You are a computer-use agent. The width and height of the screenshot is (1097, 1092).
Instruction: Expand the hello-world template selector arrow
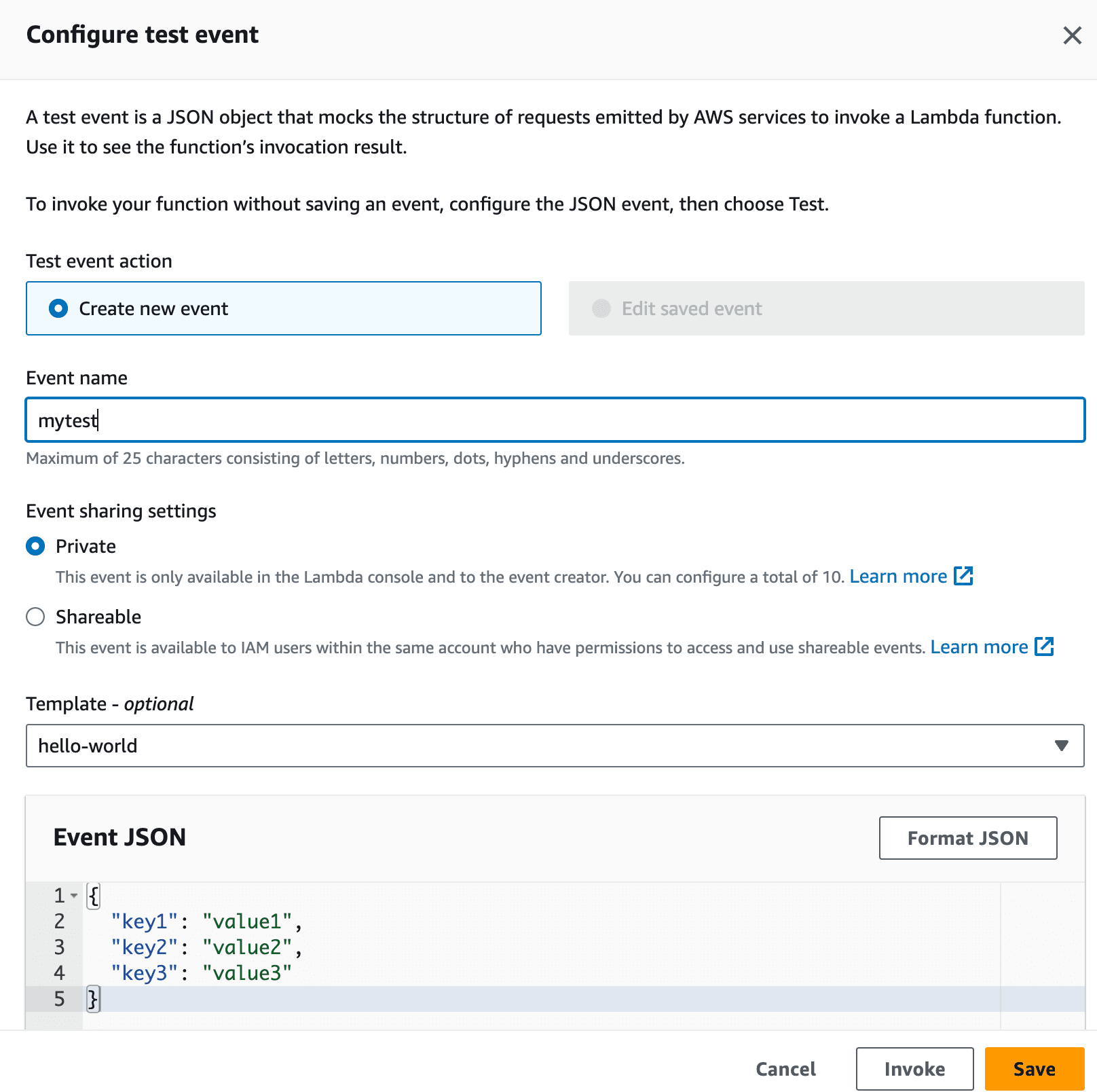click(1061, 746)
